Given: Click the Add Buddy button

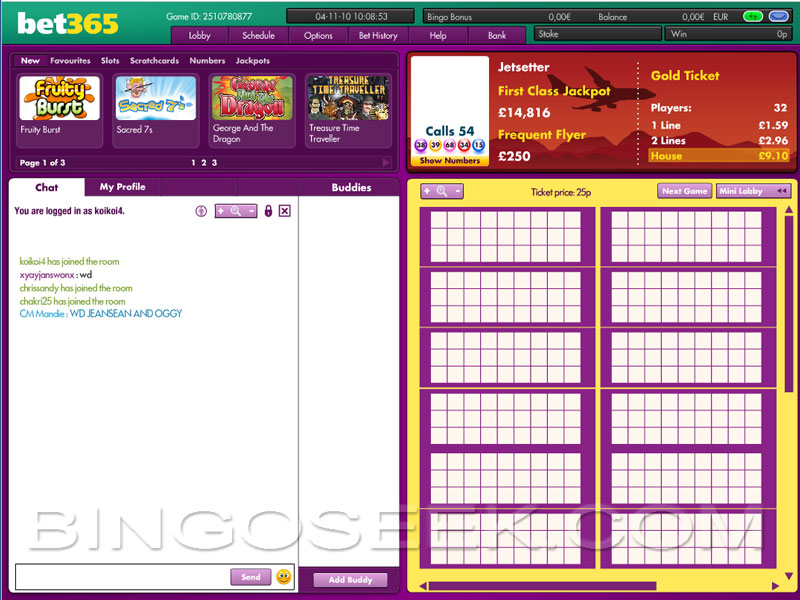Looking at the screenshot, I should click(351, 580).
